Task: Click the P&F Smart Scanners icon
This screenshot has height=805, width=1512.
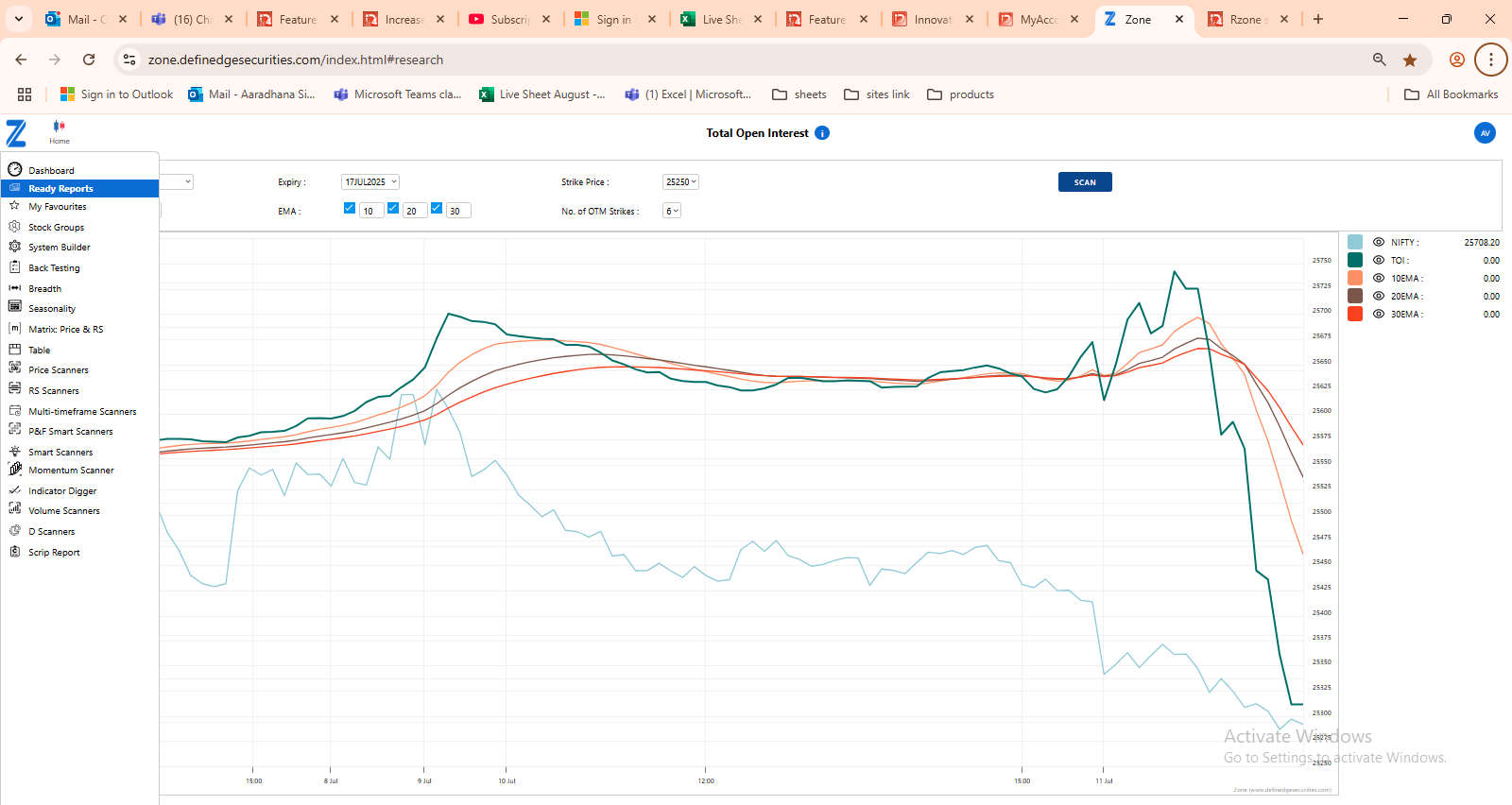Action: (15, 430)
